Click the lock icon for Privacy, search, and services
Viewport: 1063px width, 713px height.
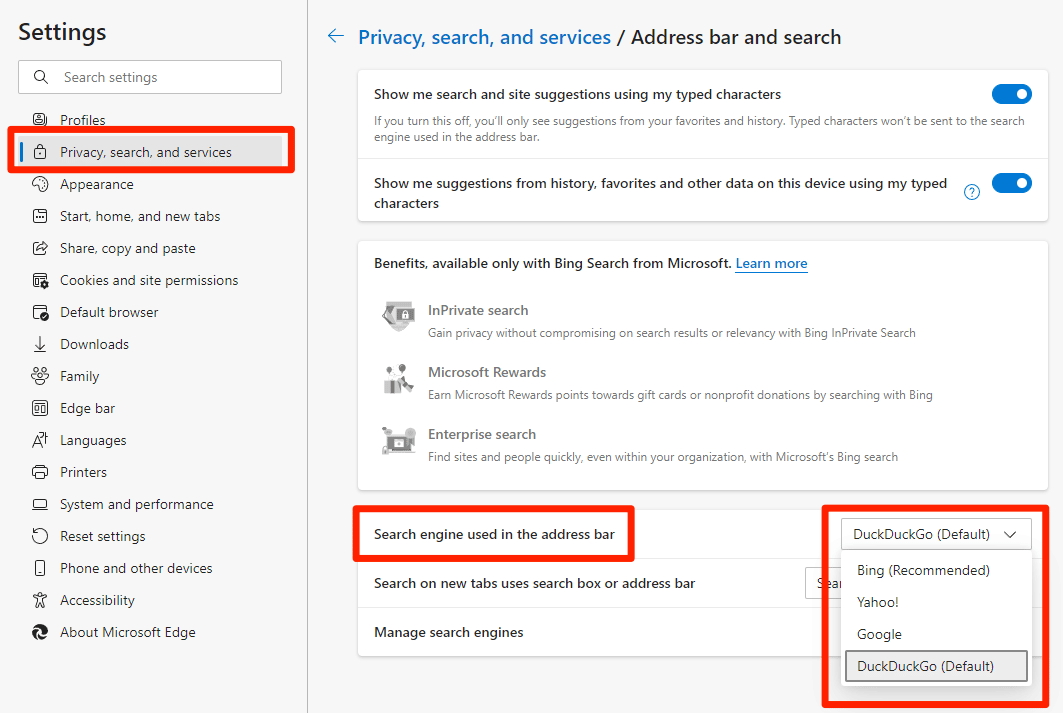pyautogui.click(x=40, y=152)
